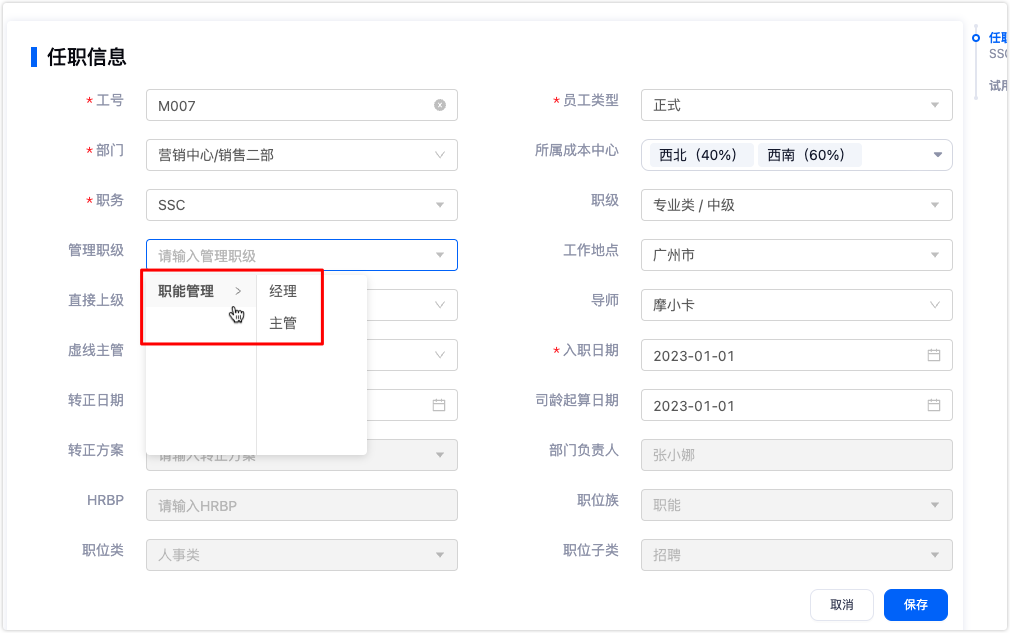Screen dimensions: 1010x633
Task: Expand the 所属成本中心 dropdown arrow
Action: pyautogui.click(x=937, y=155)
